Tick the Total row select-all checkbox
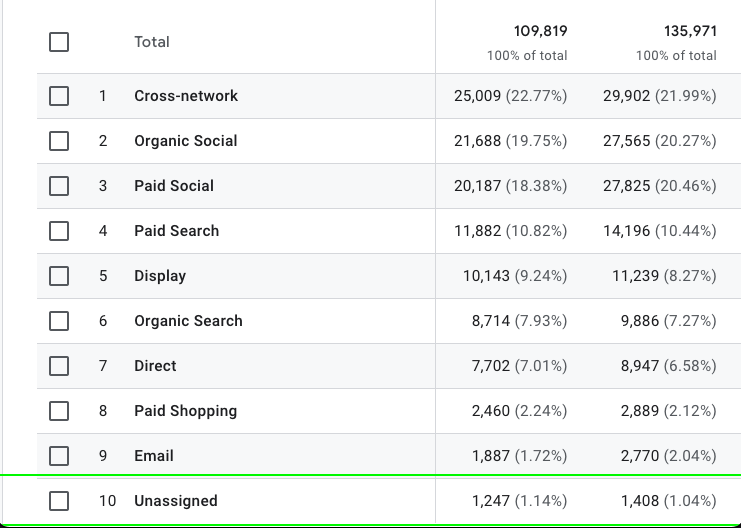Image resolution: width=741 pixels, height=528 pixels. [x=59, y=42]
